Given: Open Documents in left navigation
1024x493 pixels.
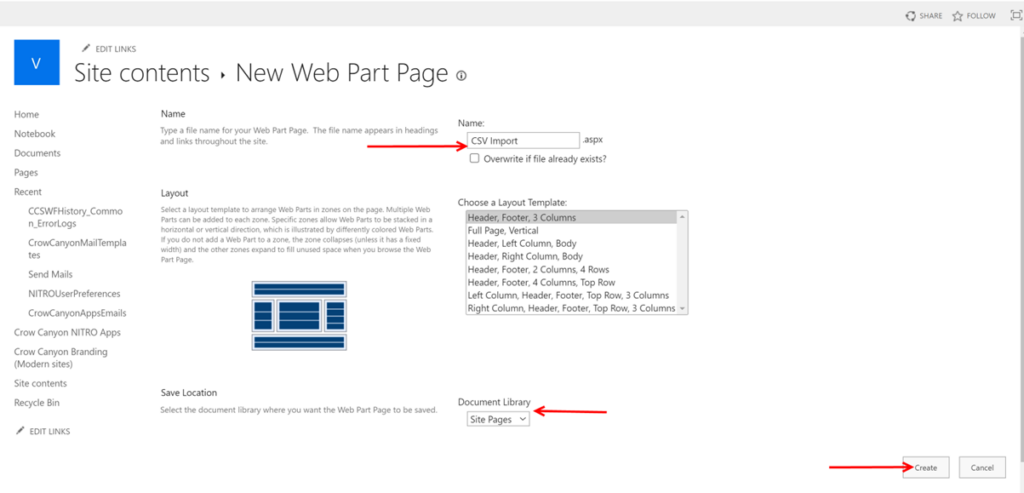Looking at the screenshot, I should (x=37, y=153).
